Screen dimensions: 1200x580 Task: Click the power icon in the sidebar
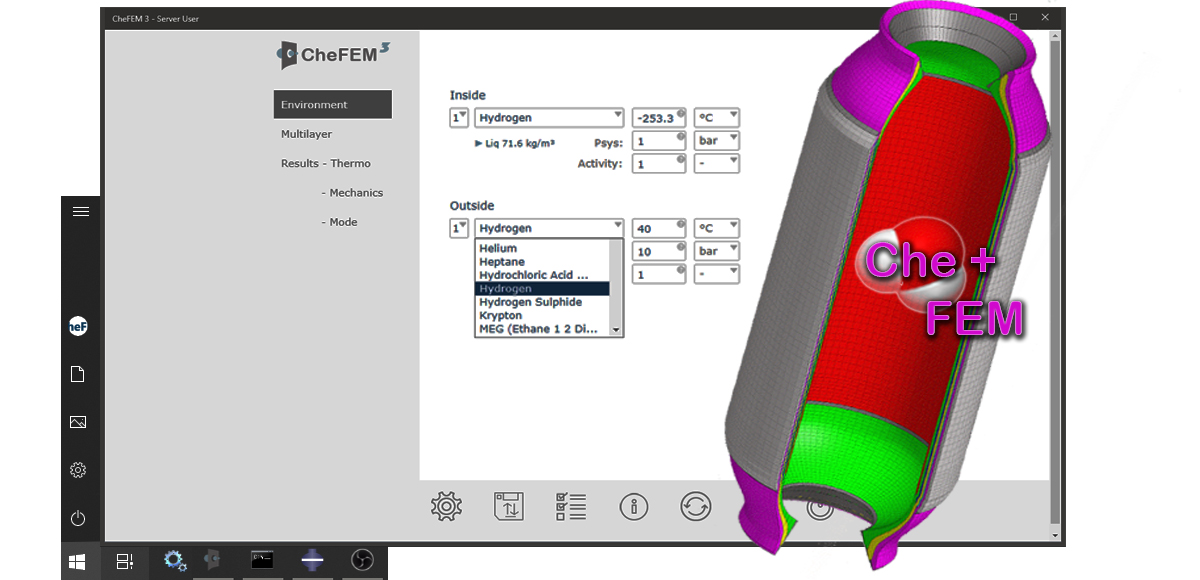click(78, 518)
